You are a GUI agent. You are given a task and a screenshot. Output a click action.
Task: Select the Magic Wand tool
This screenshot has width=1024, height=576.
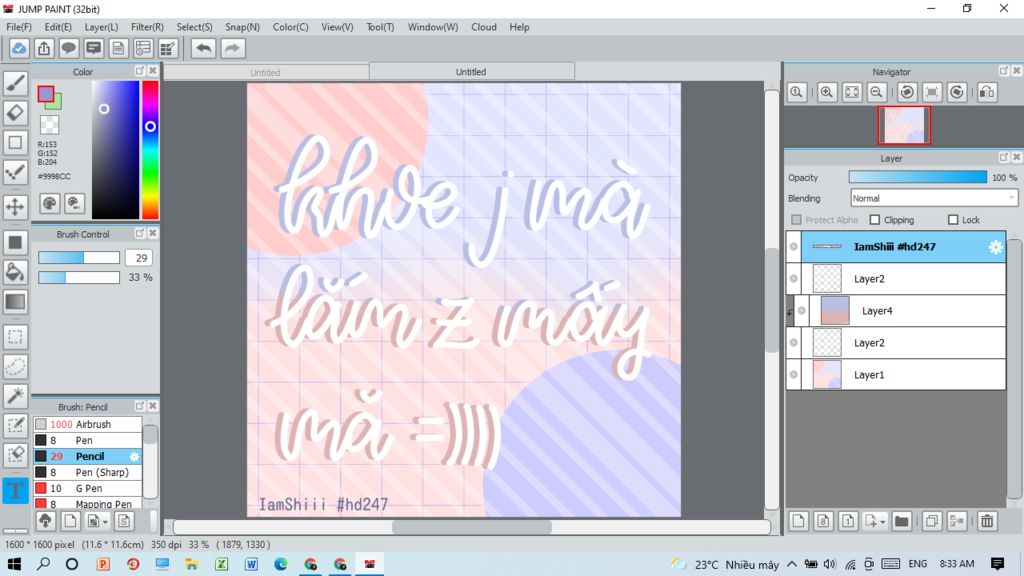[15, 395]
